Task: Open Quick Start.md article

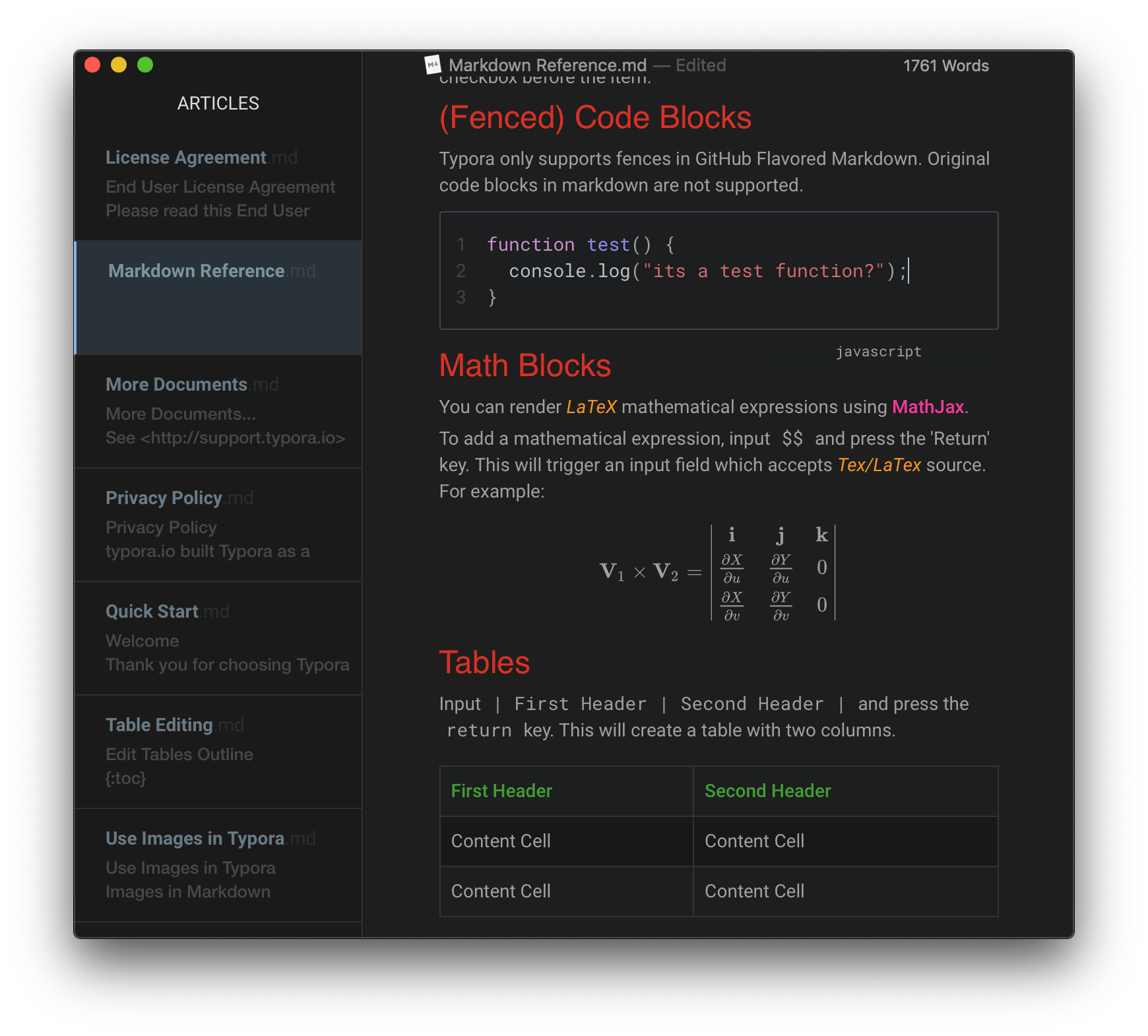Action: 218,638
